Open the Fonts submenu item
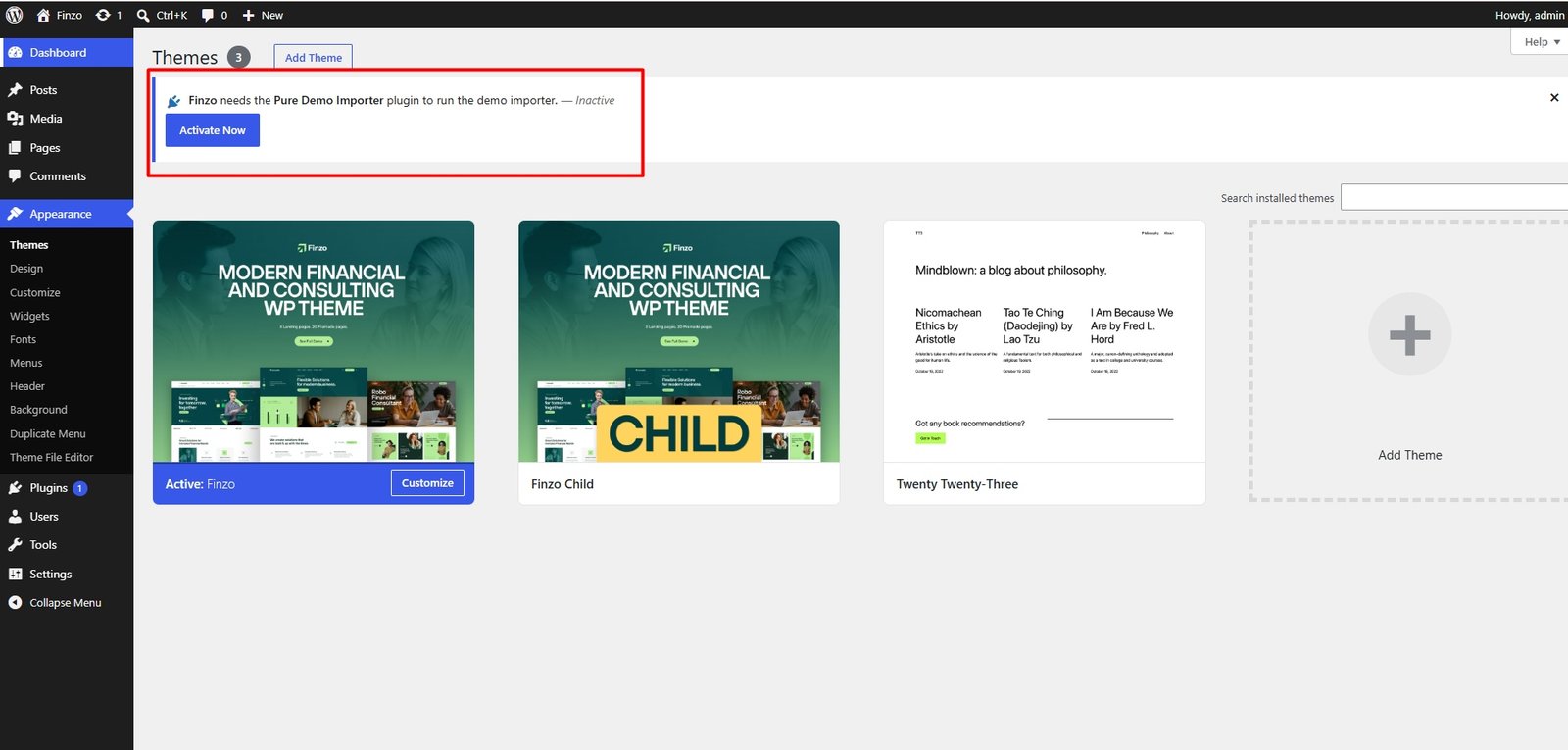1568x750 pixels. click(x=23, y=340)
